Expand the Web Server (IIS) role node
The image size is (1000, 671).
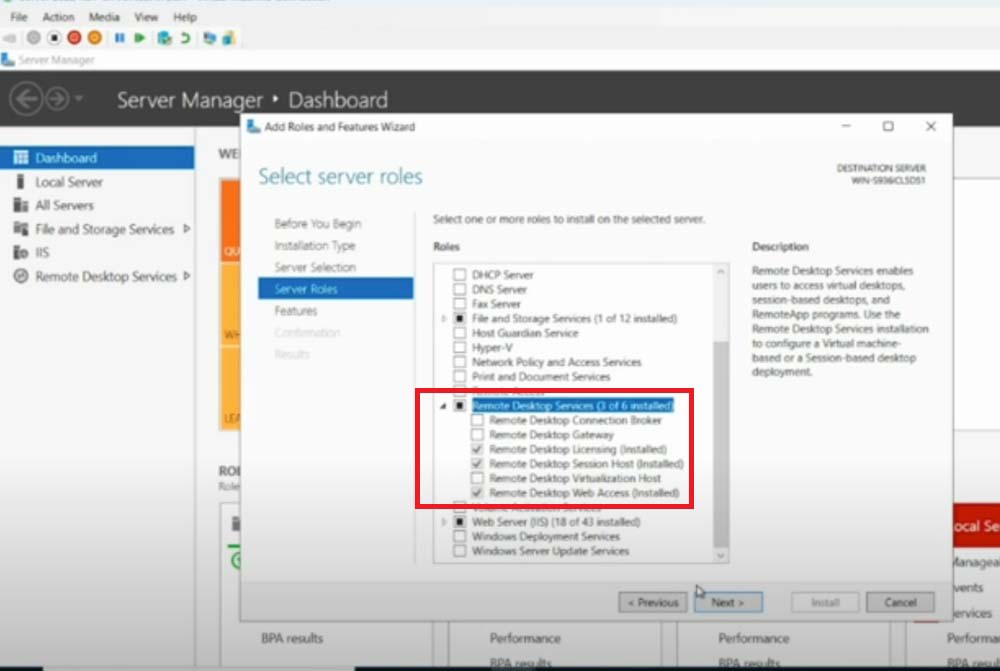tap(443, 522)
